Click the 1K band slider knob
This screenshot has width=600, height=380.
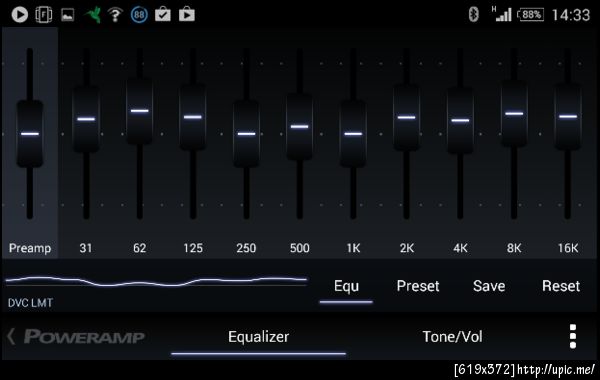coord(353,134)
